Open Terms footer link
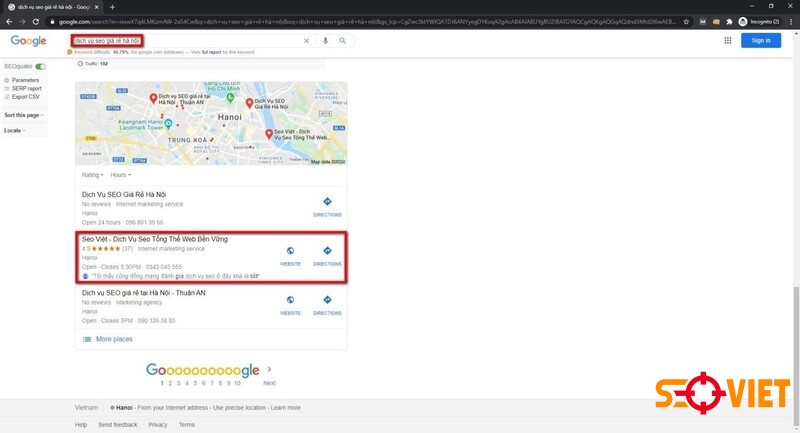This screenshot has width=800, height=433. [186, 424]
